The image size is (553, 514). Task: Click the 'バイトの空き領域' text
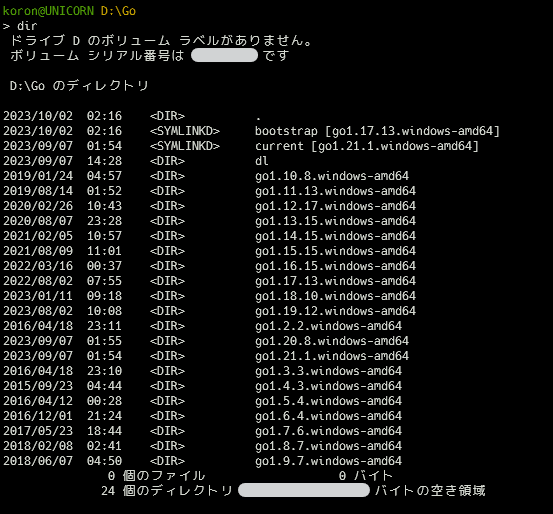430,491
